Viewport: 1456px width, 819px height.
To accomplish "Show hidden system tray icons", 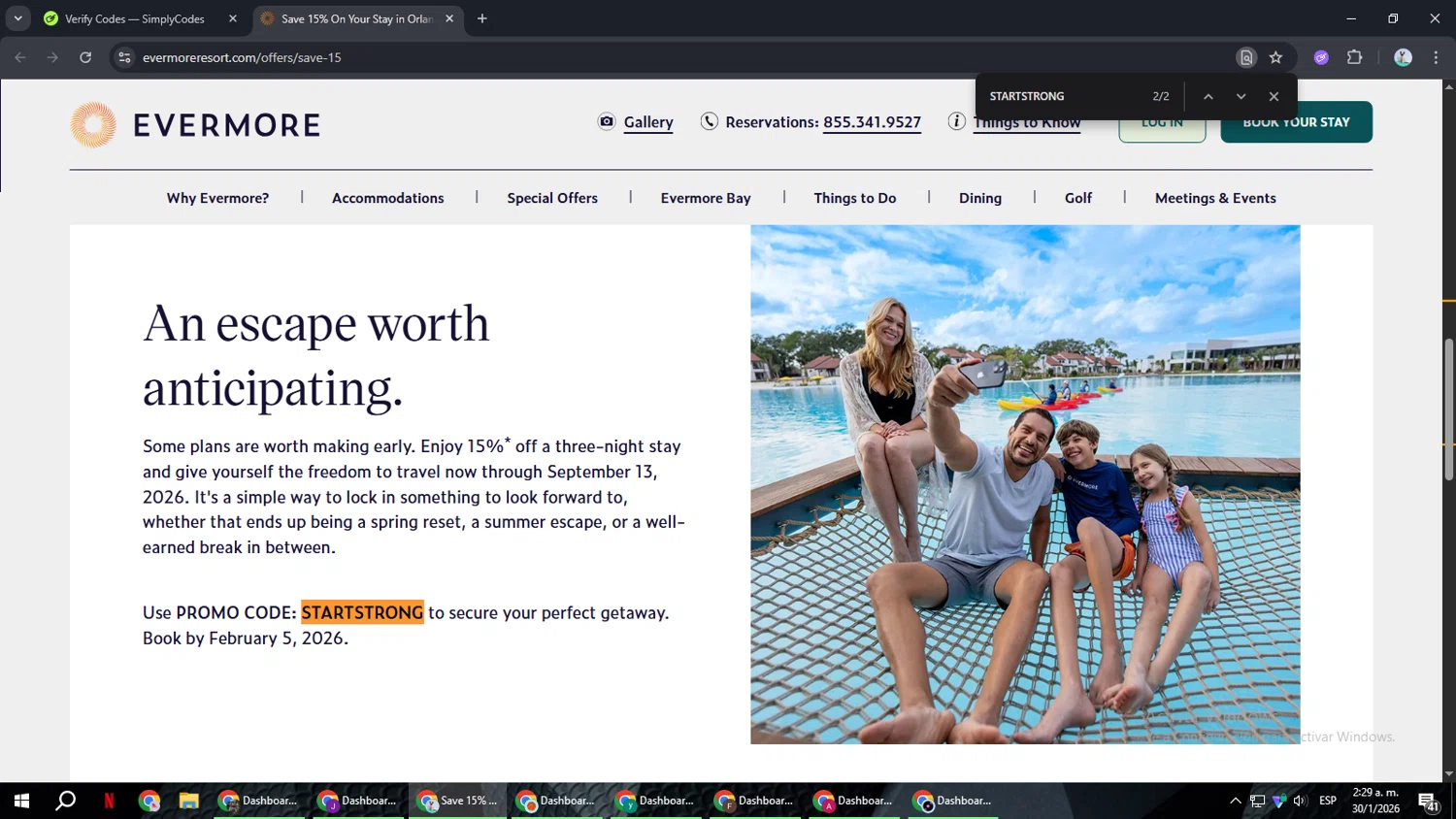I will [1236, 801].
